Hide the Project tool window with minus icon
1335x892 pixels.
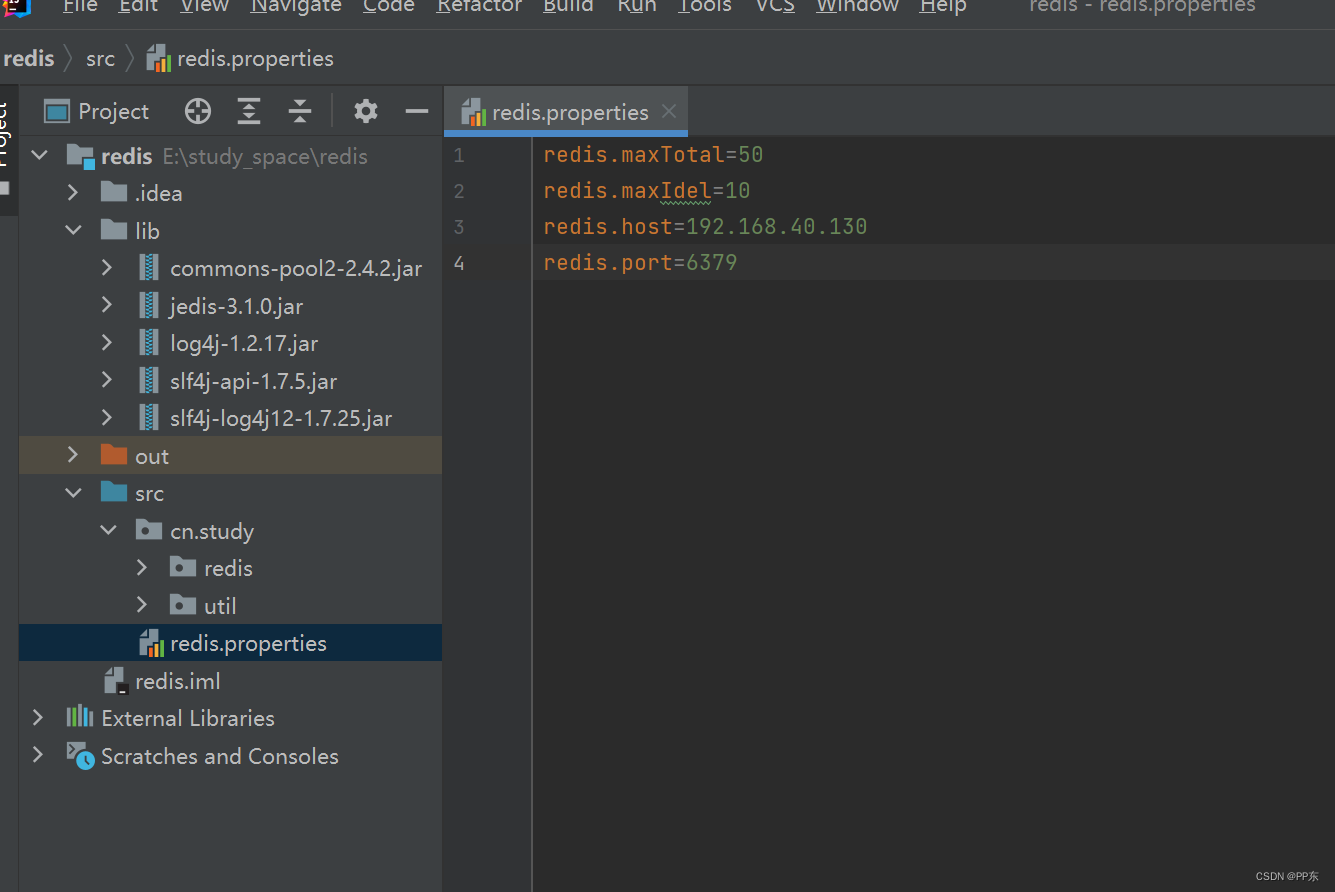[x=417, y=111]
